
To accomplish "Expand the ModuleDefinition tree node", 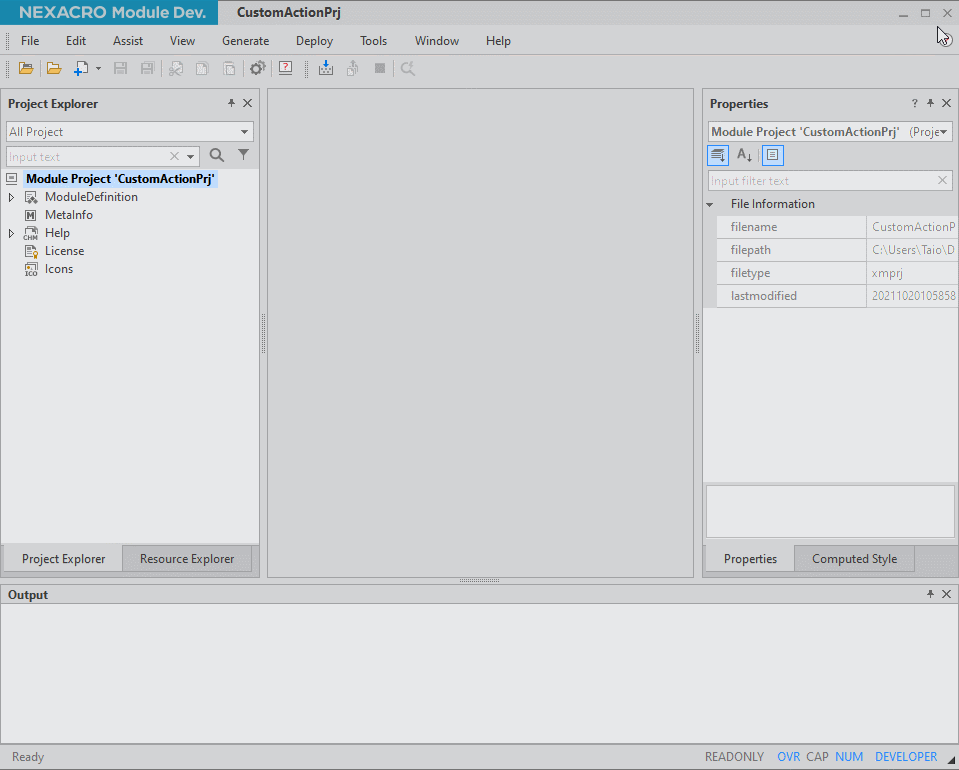I will tap(12, 197).
